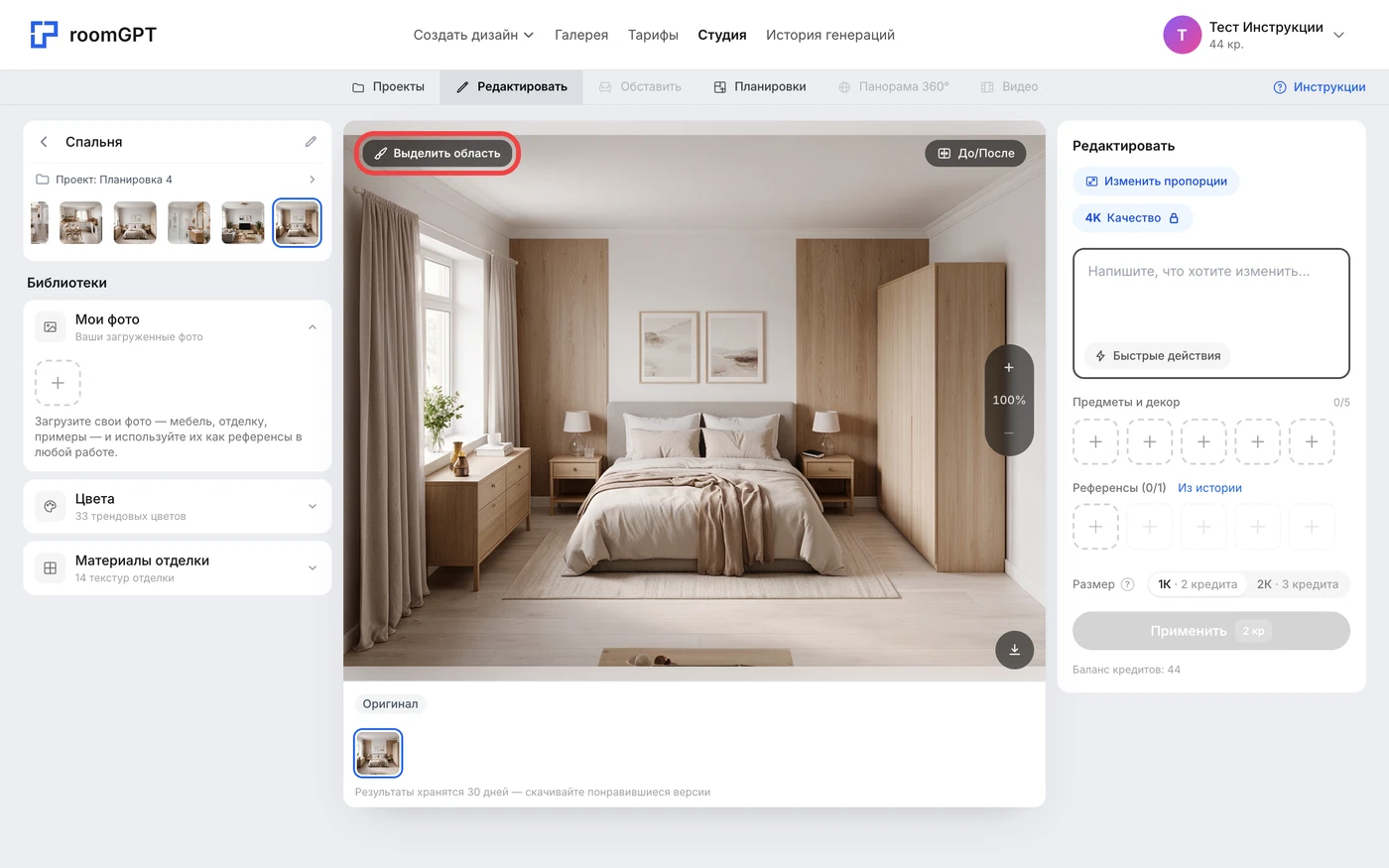Click the Цвета palette icon

click(51, 506)
